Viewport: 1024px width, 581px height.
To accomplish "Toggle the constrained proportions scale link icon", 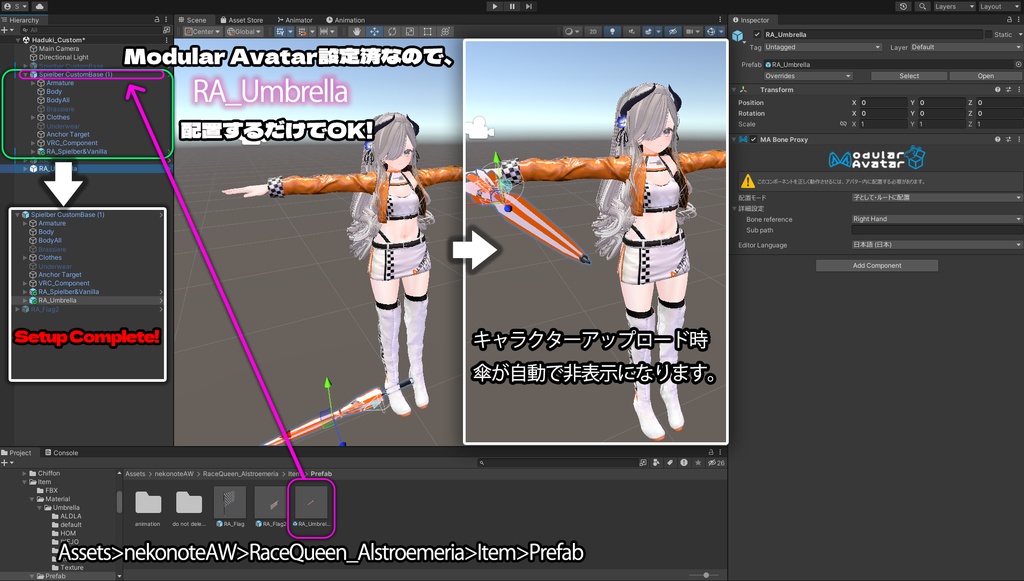I will coord(843,124).
